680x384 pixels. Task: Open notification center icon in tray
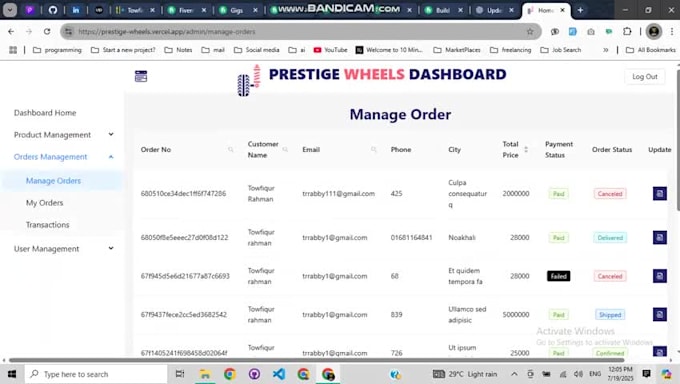646,374
